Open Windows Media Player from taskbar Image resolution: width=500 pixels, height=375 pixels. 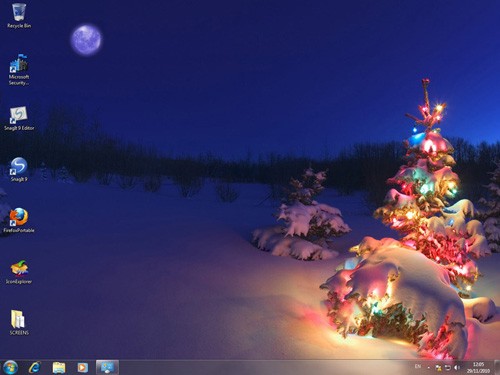[82, 367]
